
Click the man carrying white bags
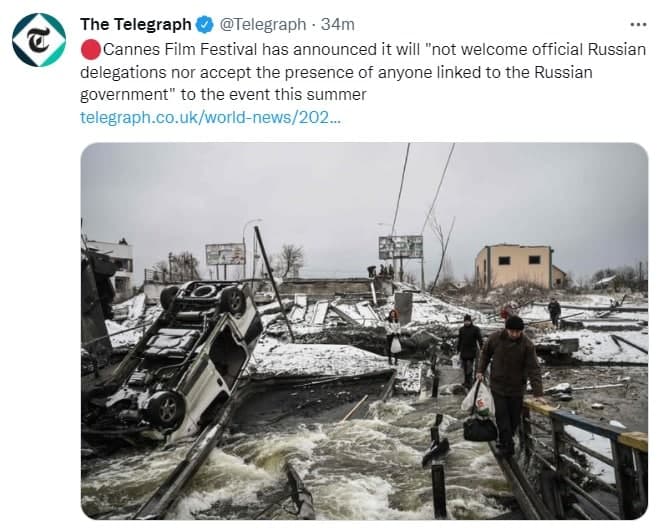[508, 383]
